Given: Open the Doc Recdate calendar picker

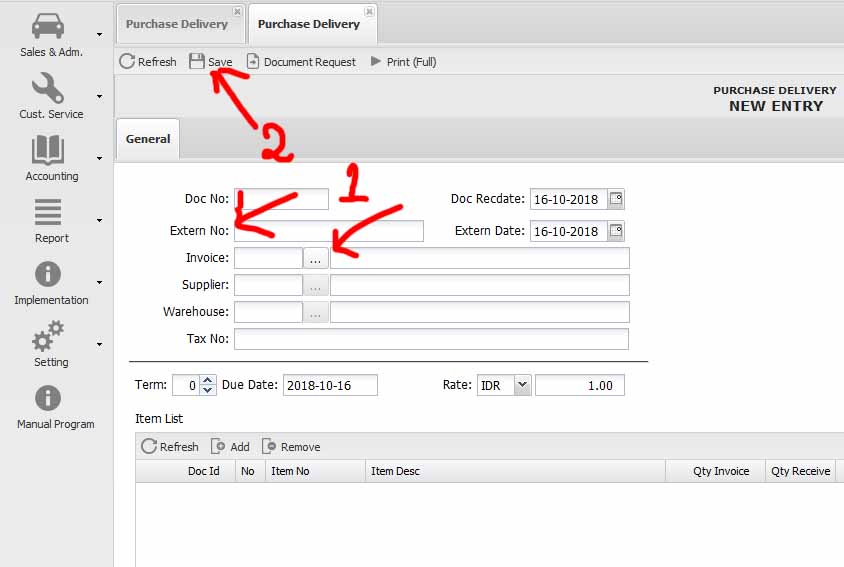Looking at the screenshot, I should point(616,199).
